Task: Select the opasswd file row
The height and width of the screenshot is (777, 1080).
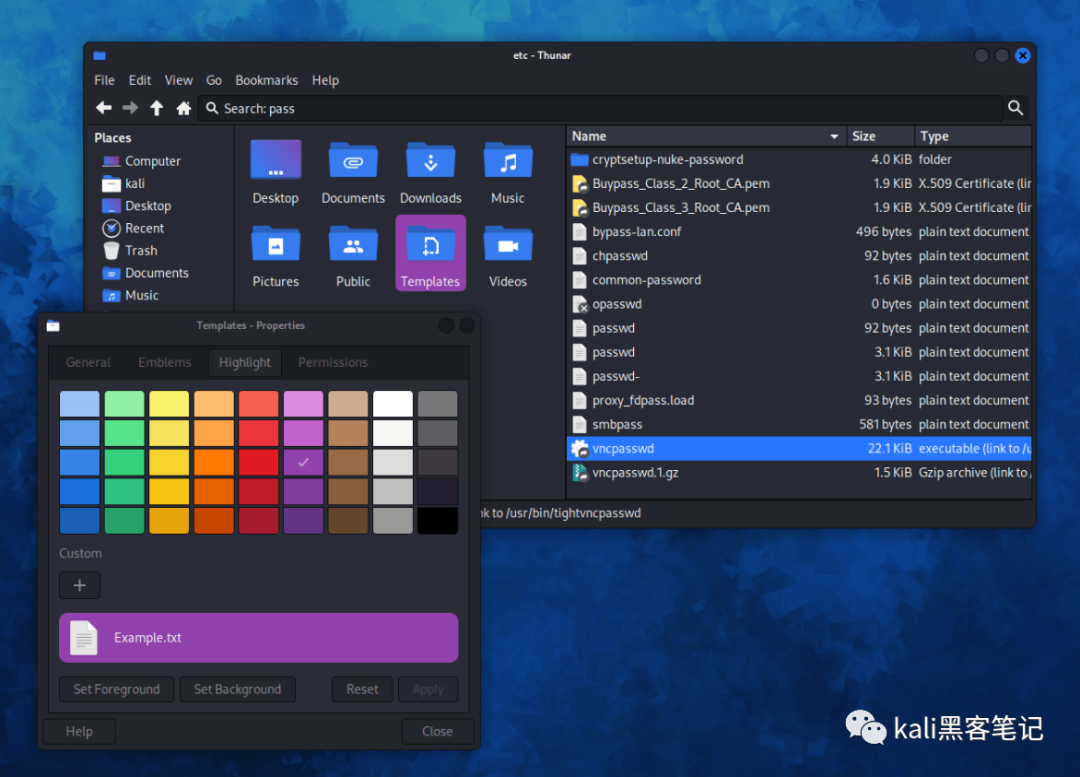Action: [800, 304]
